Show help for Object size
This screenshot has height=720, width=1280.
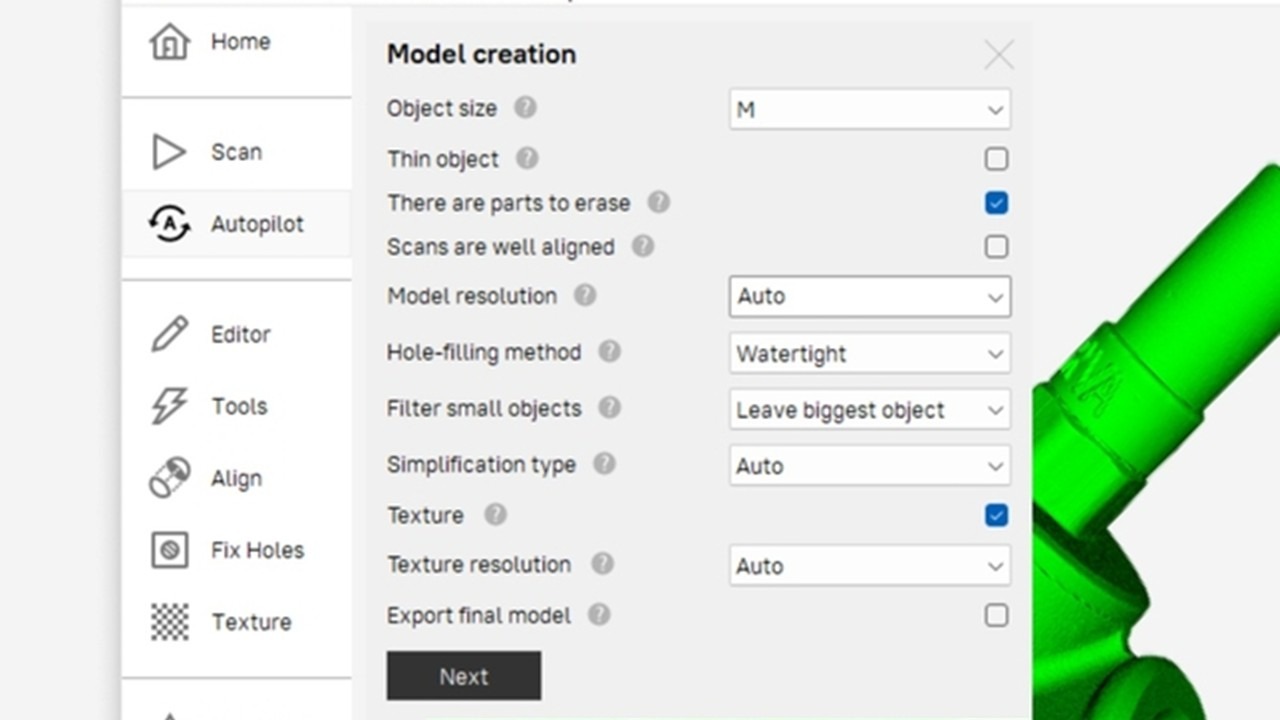[525, 108]
